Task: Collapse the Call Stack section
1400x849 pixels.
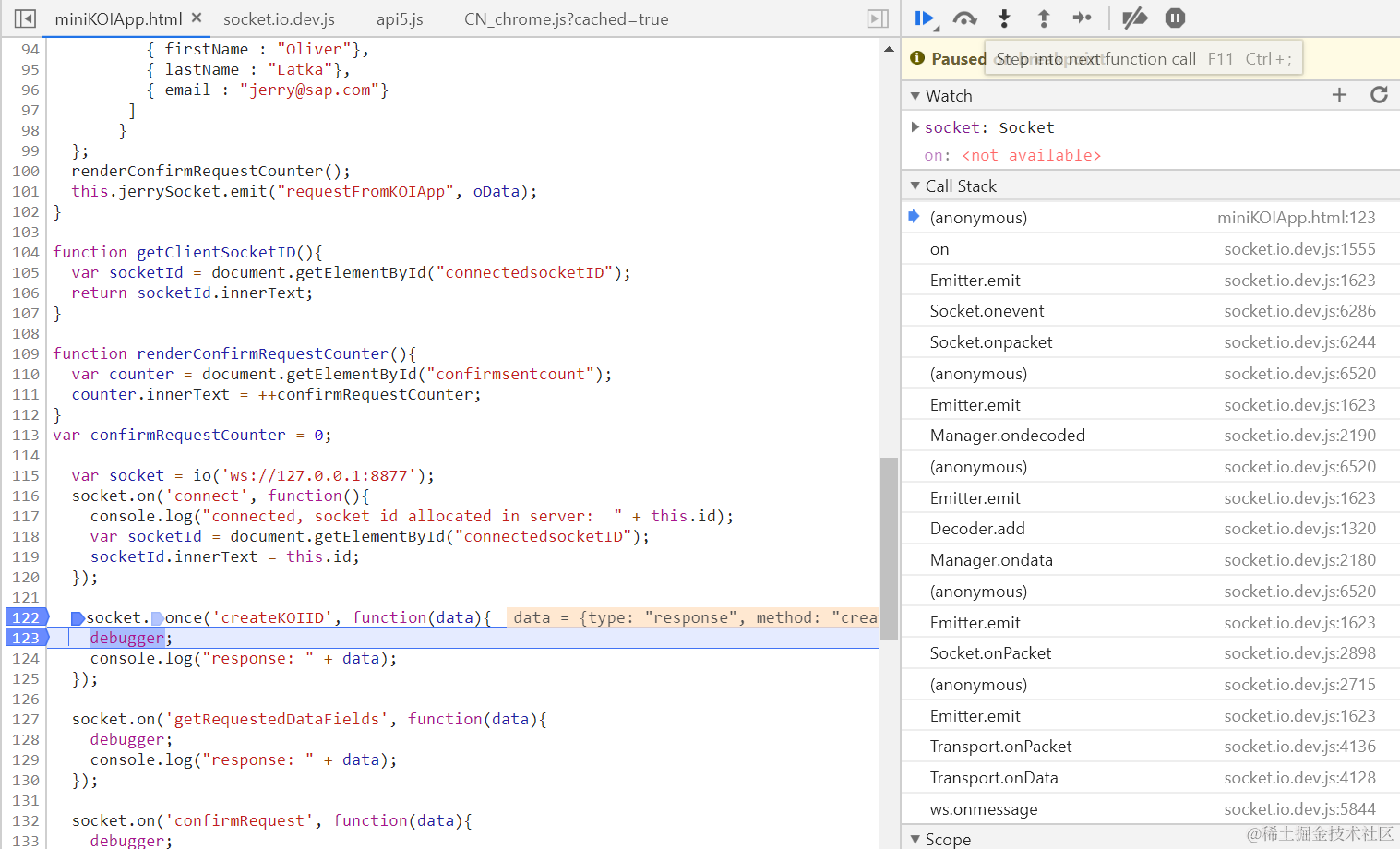Action: 915,186
